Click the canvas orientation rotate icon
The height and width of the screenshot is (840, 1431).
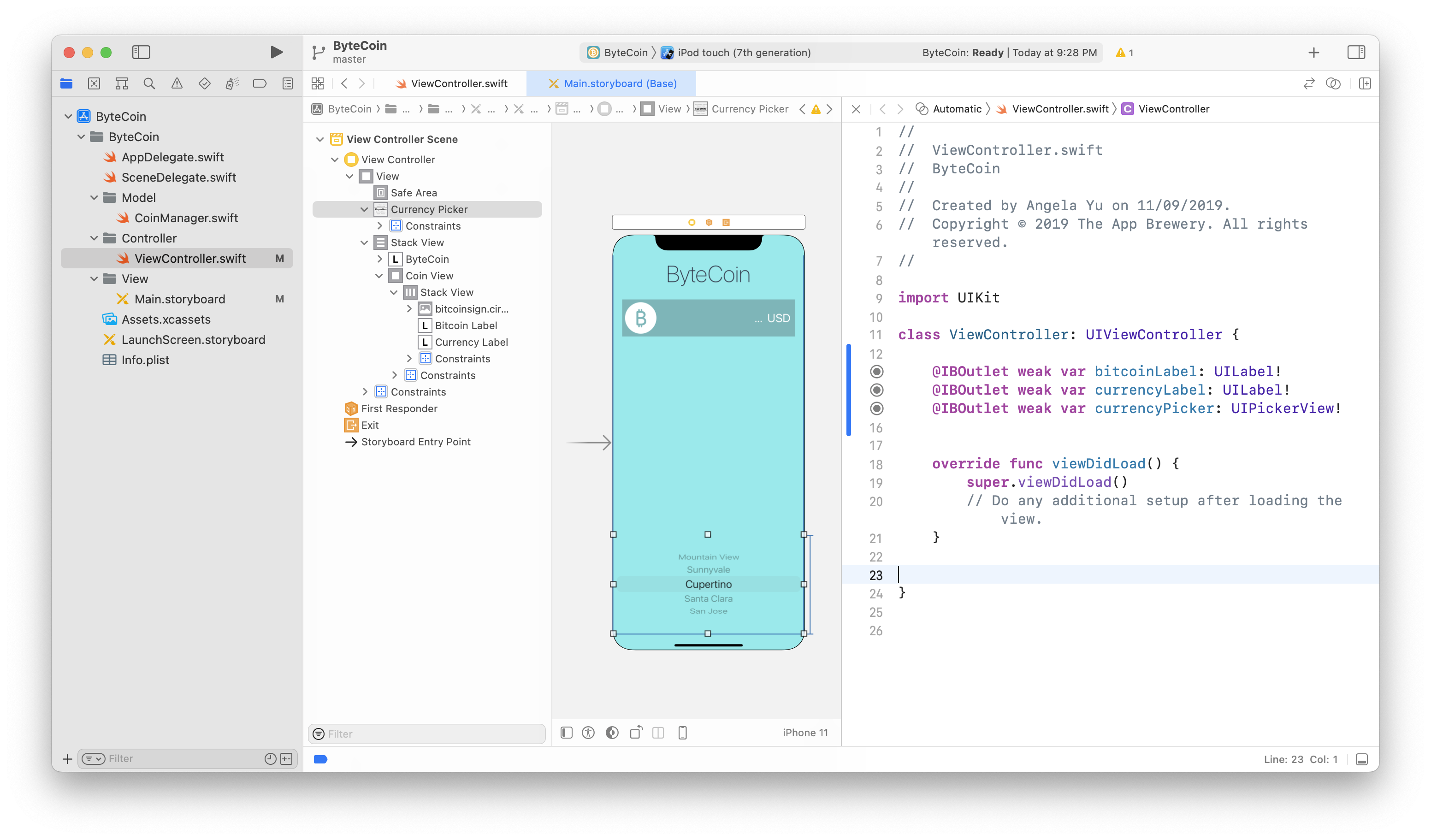(636, 733)
